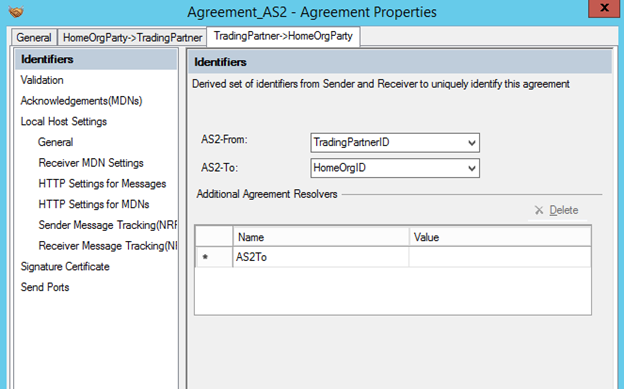Image resolution: width=624 pixels, height=389 pixels.
Task: Select the new row asterisk header
Action: [x=214, y=257]
